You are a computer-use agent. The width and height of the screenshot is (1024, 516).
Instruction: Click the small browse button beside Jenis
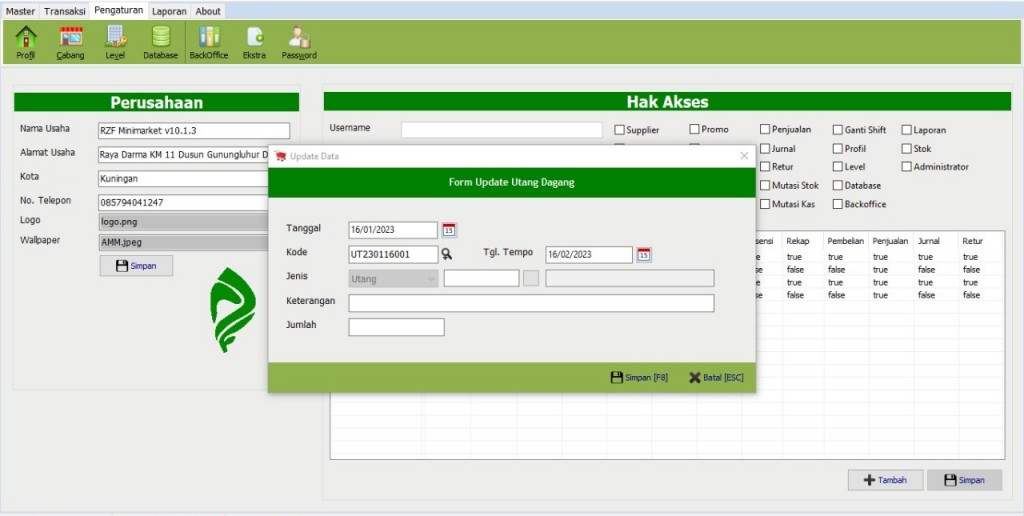pyautogui.click(x=531, y=279)
